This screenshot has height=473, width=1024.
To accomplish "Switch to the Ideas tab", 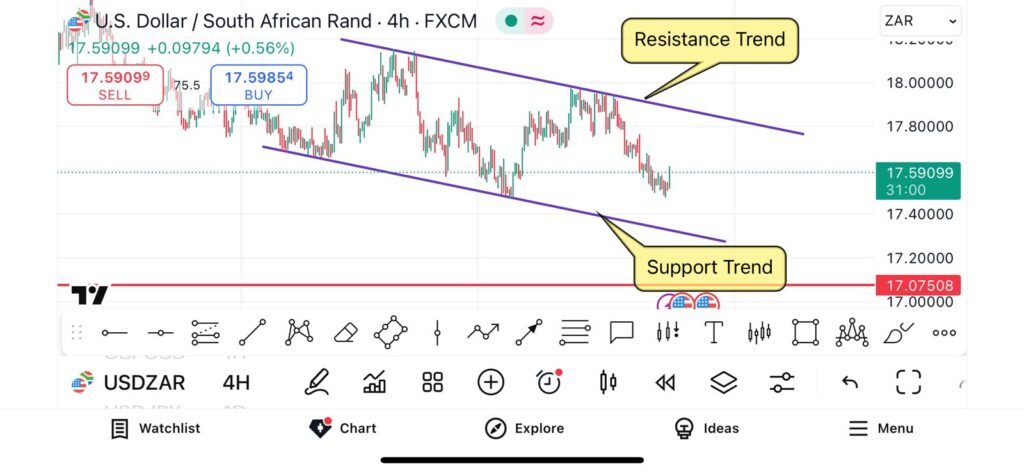I will (707, 428).
